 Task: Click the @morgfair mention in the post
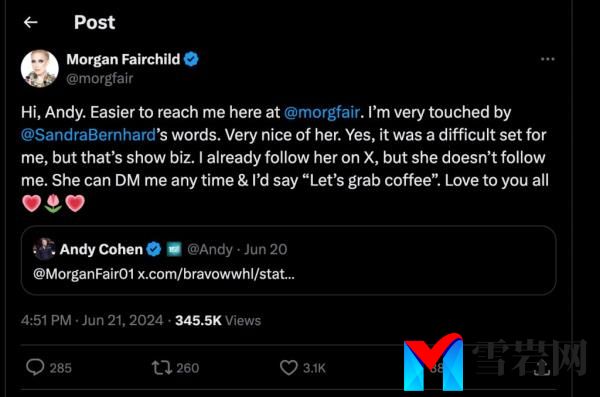click(x=322, y=112)
